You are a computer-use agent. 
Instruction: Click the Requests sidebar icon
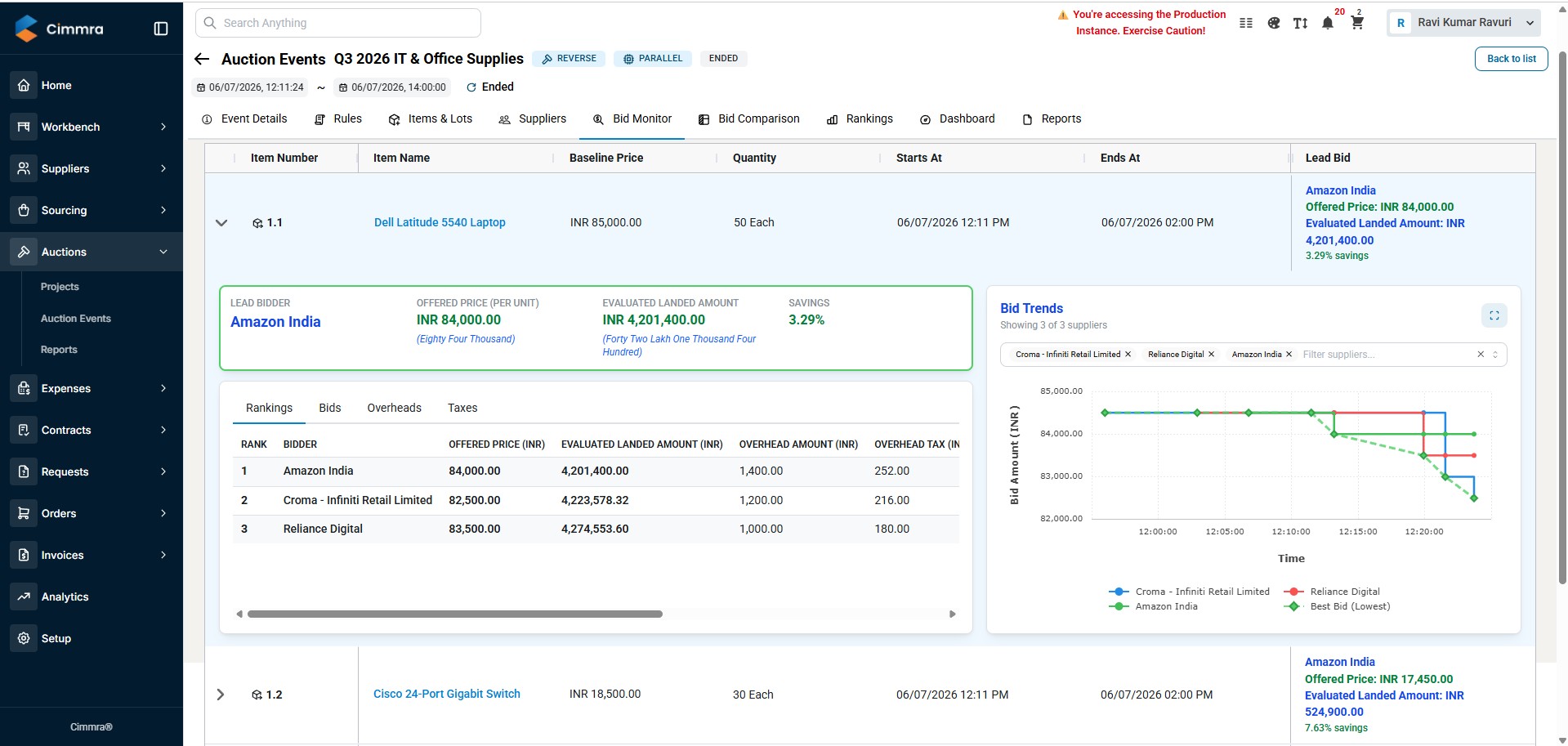24,471
